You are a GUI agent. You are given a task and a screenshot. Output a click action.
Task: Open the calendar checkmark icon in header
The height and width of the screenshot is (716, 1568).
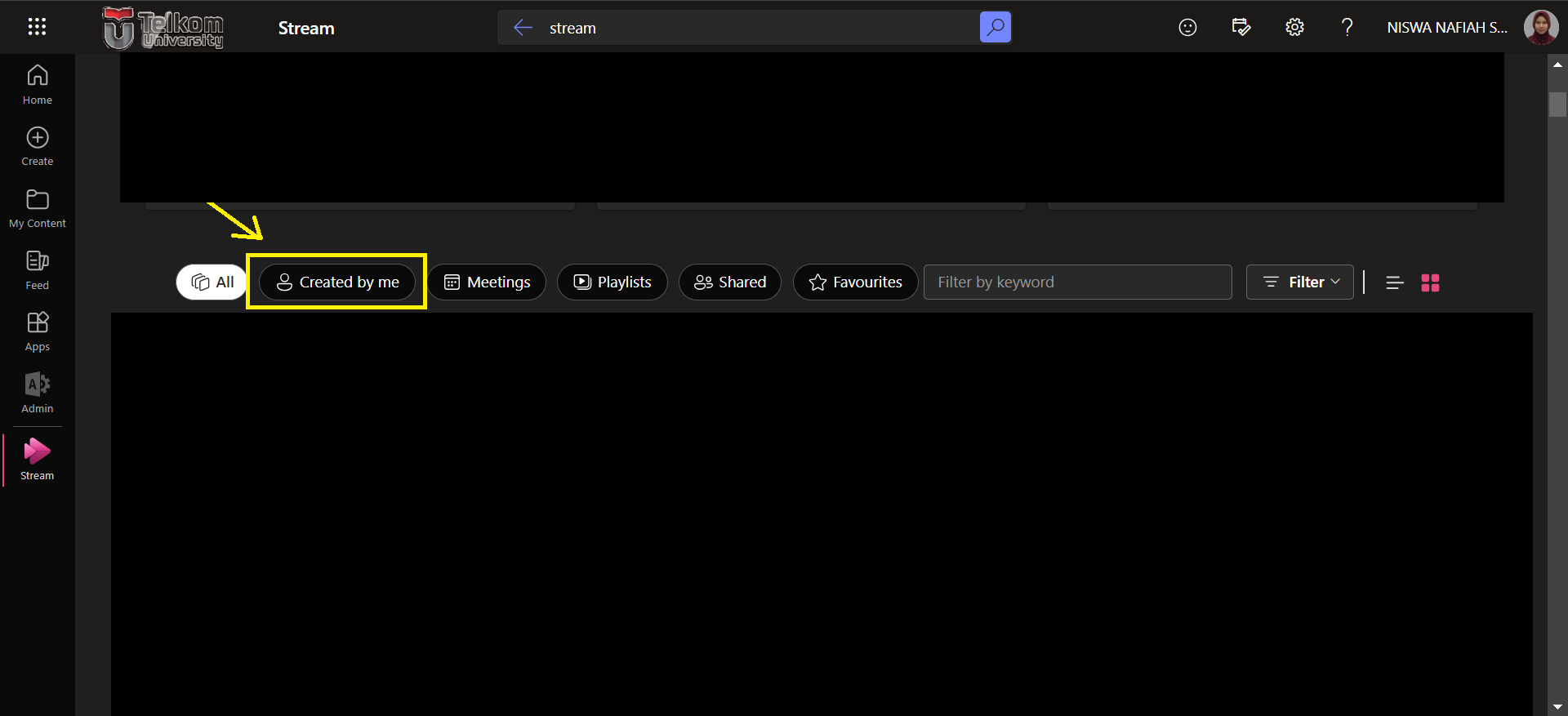[1241, 27]
